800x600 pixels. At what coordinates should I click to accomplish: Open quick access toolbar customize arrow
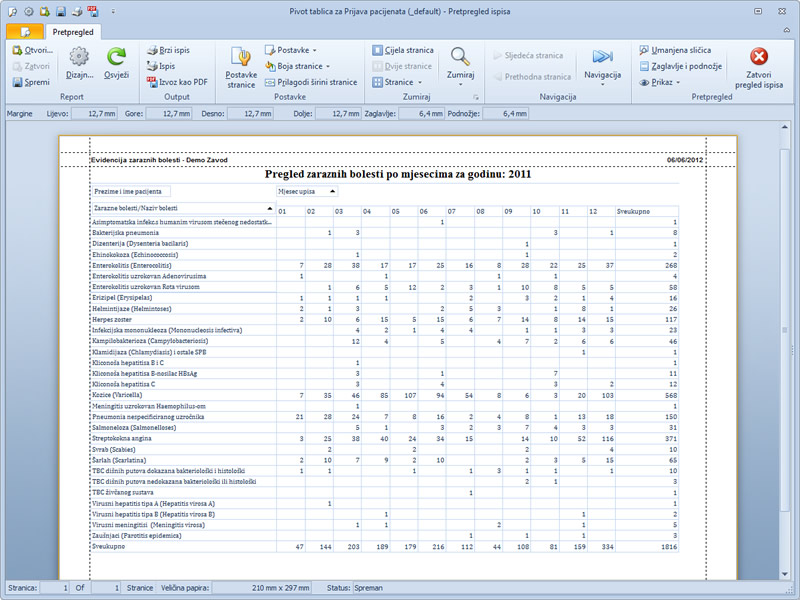pos(113,11)
